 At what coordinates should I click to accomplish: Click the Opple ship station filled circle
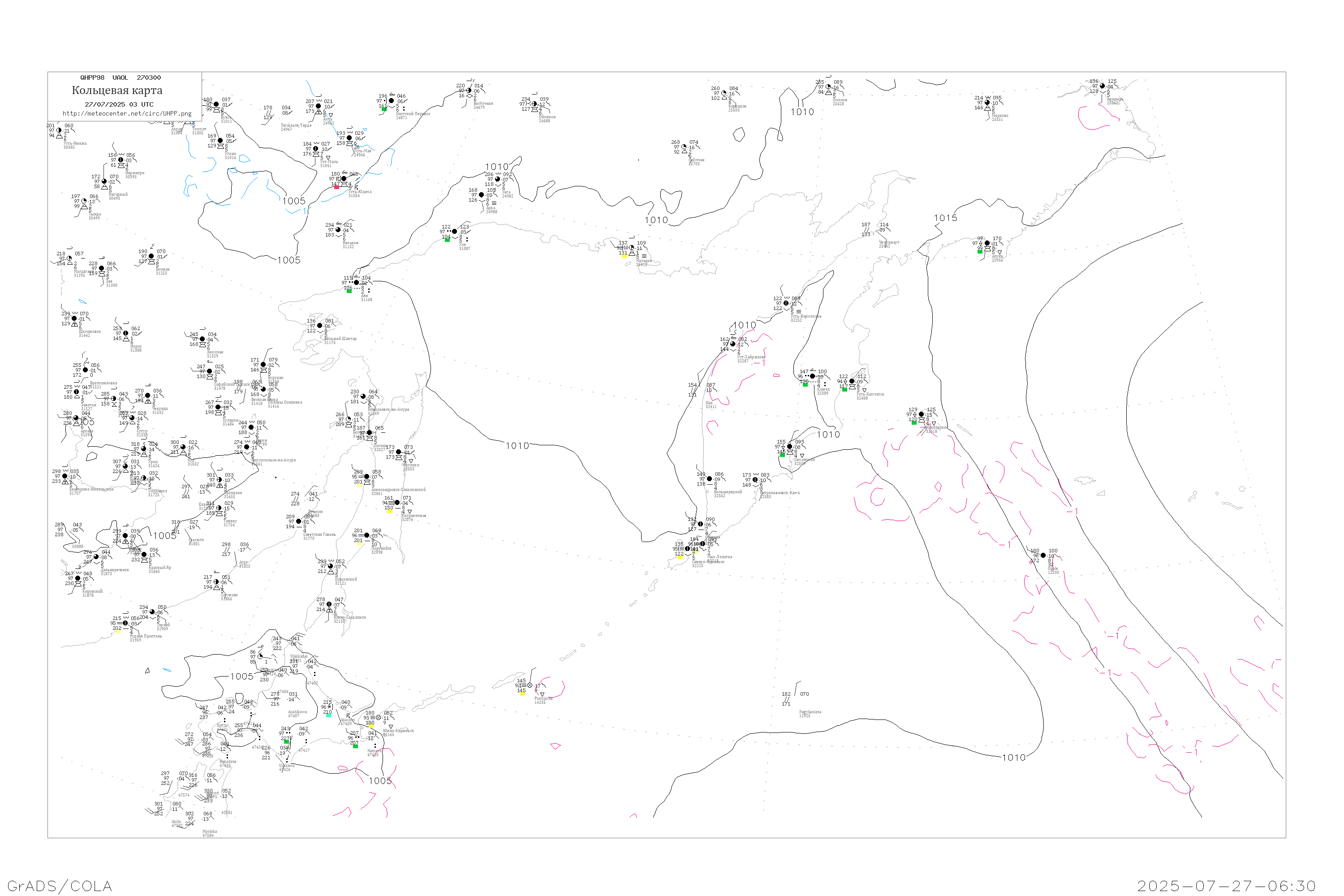pos(1043,556)
